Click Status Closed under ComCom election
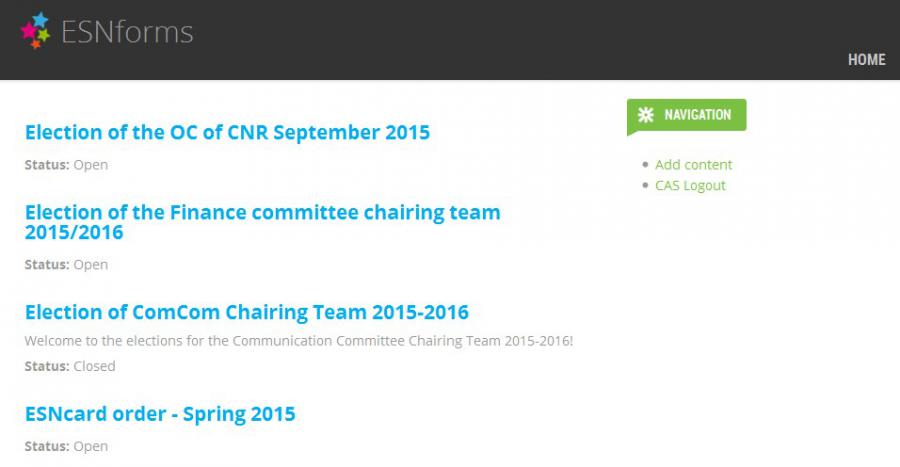Image resolution: width=900 pixels, height=467 pixels. 69,366
